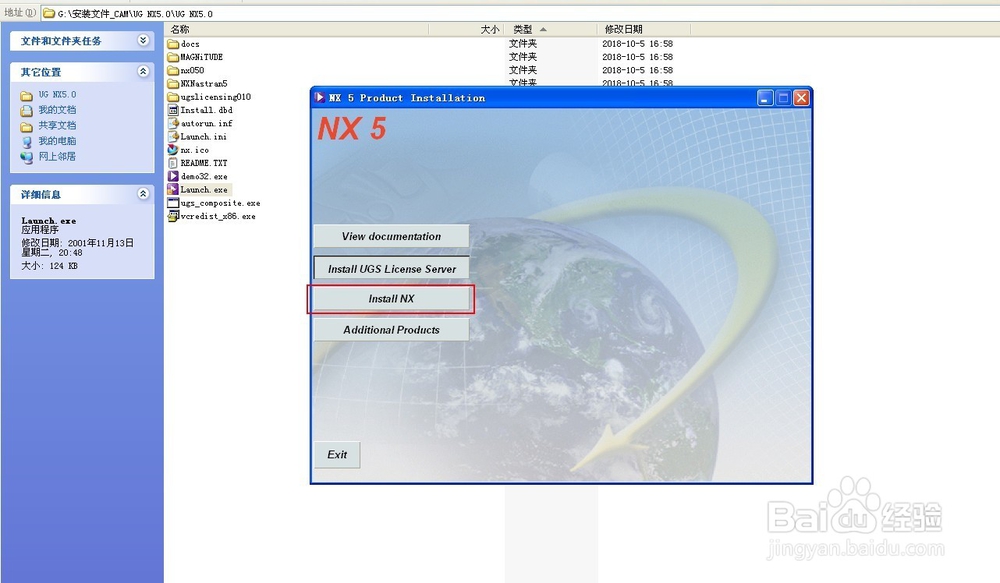This screenshot has width=1000, height=583.
Task: Open Additional Products
Action: pos(391,330)
